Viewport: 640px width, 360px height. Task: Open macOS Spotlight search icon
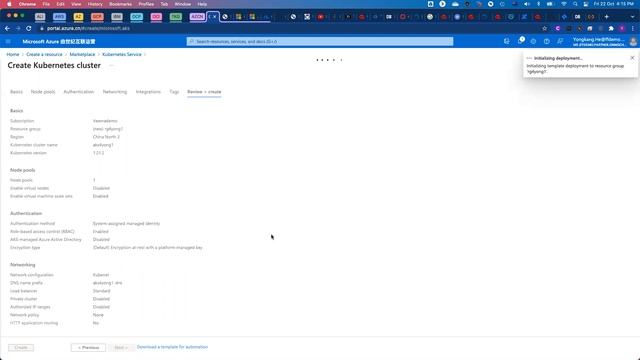575,4
